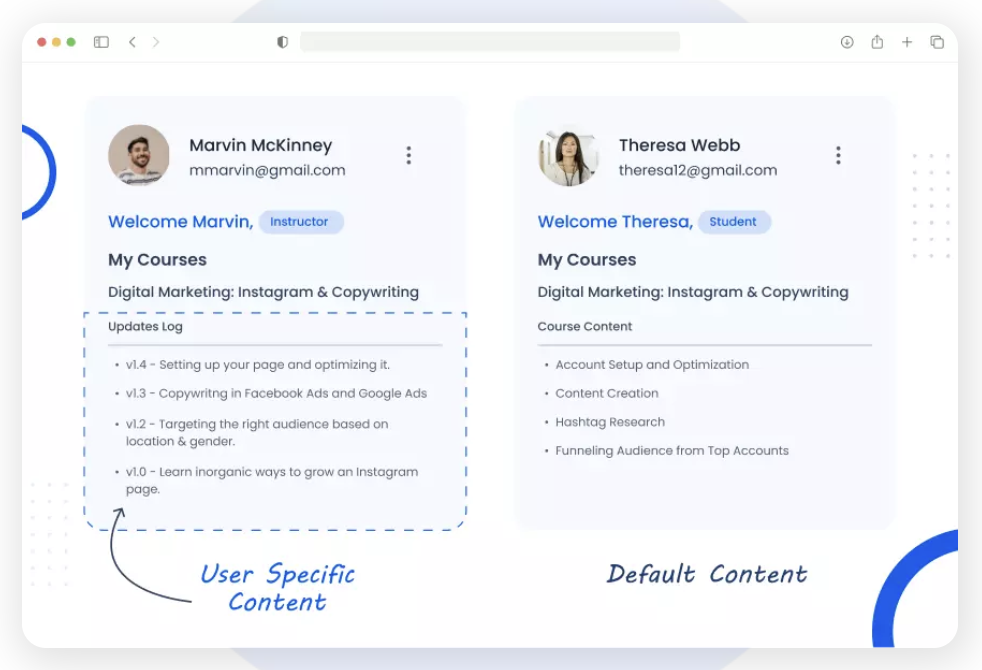This screenshot has height=670, width=982.
Task: Click Theresa Webb's profile photo
Action: [x=568, y=155]
